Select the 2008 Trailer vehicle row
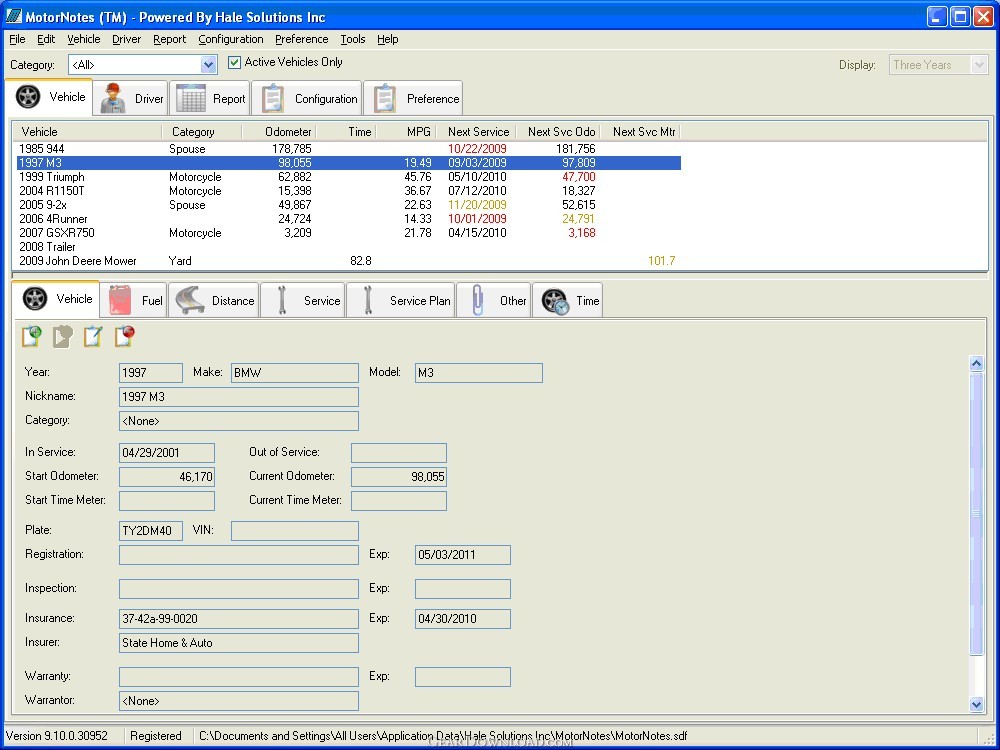Image resolution: width=1000 pixels, height=750 pixels. [x=349, y=247]
